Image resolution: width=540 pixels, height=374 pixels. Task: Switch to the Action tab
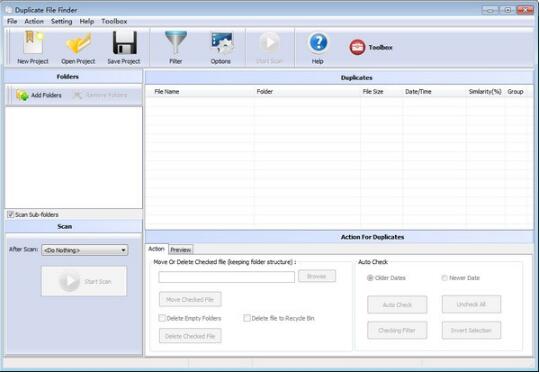[x=157, y=249]
